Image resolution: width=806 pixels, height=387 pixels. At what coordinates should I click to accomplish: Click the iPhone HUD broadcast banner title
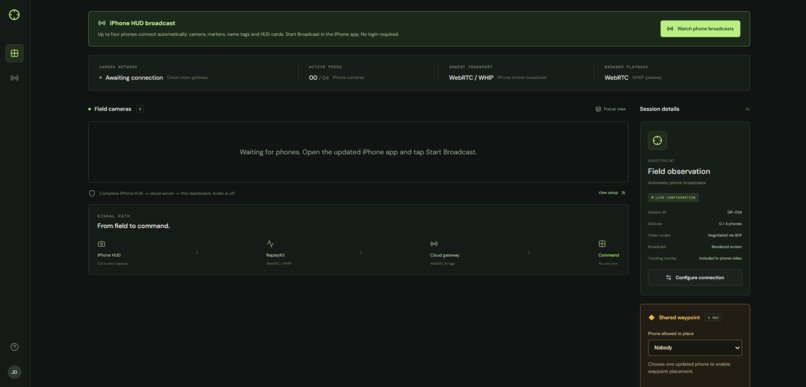(142, 23)
